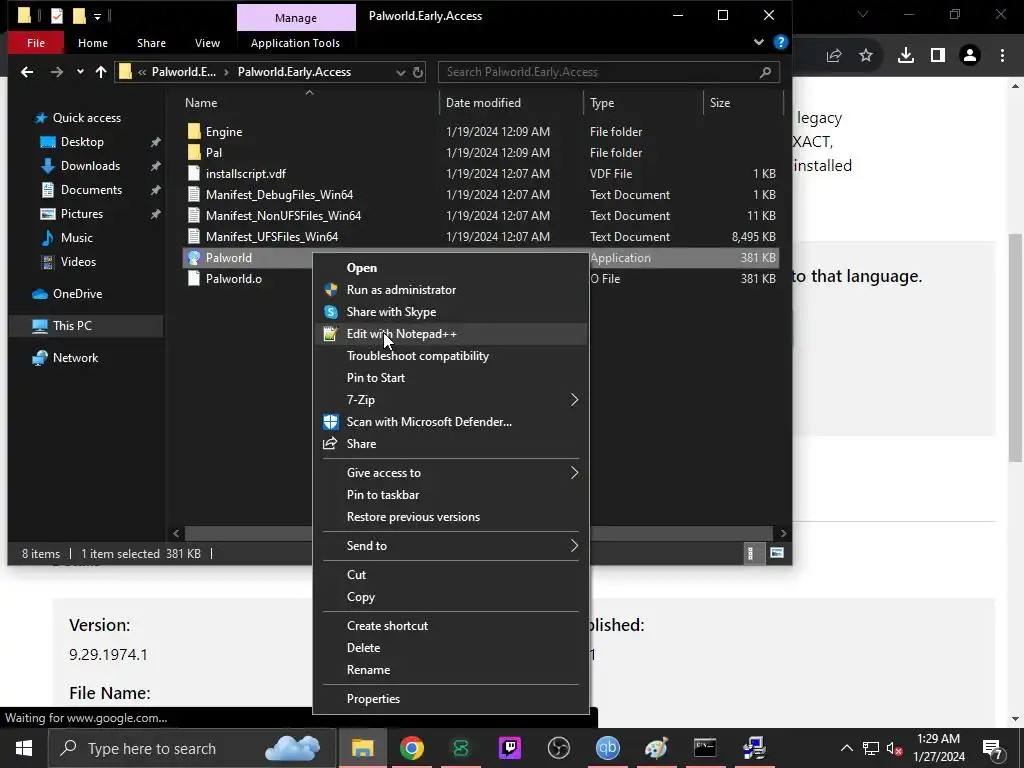The width and height of the screenshot is (1024, 768).
Task: Click the Skype icon in context menu
Action: [x=331, y=312]
